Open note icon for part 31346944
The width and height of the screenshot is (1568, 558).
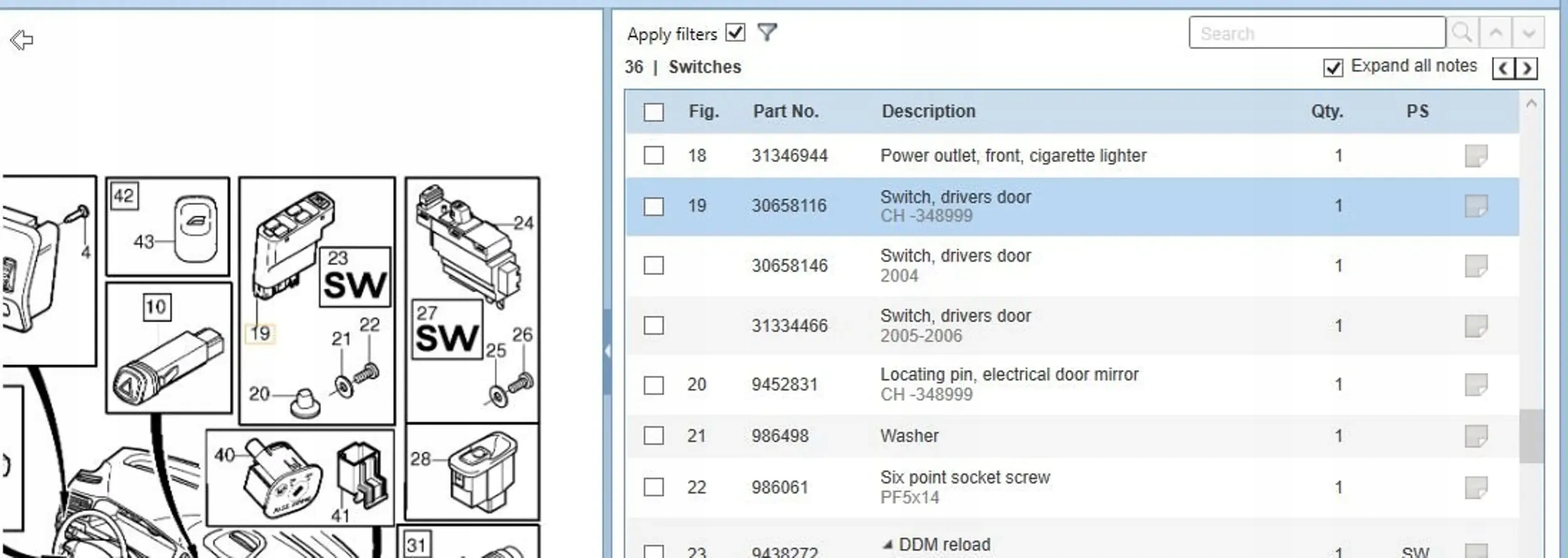click(x=1476, y=155)
